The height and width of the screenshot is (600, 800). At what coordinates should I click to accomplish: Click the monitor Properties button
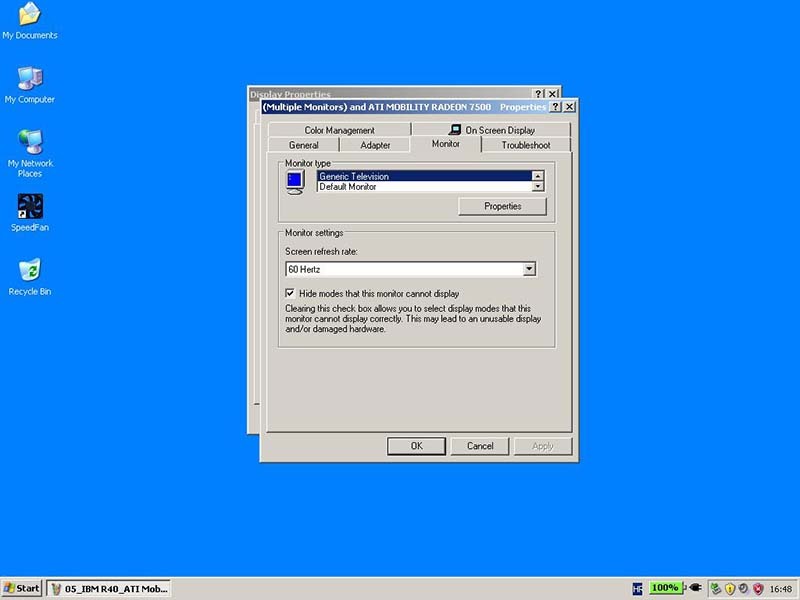tap(502, 206)
